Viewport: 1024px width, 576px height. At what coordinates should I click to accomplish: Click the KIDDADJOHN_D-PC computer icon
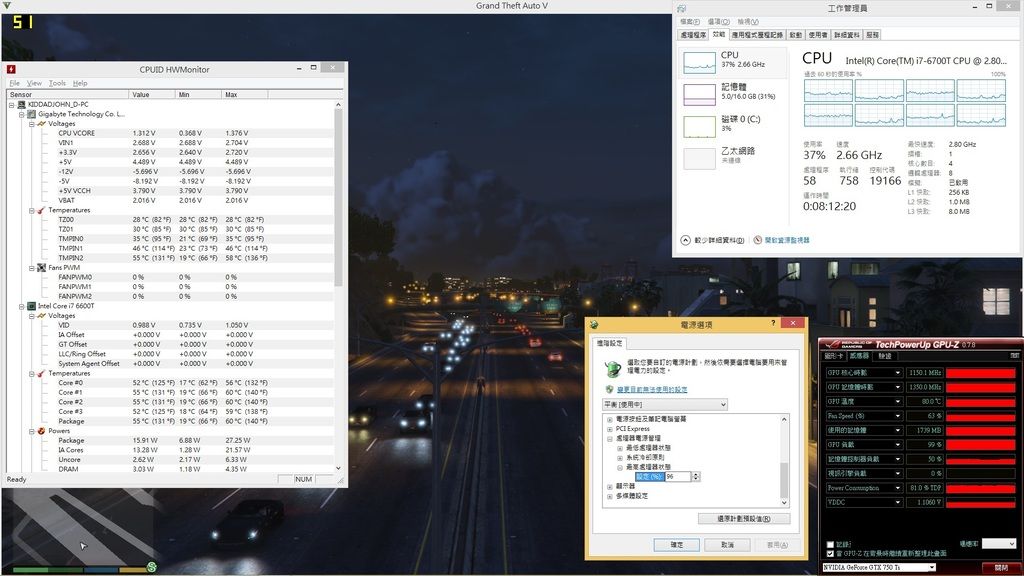pyautogui.click(x=22, y=104)
